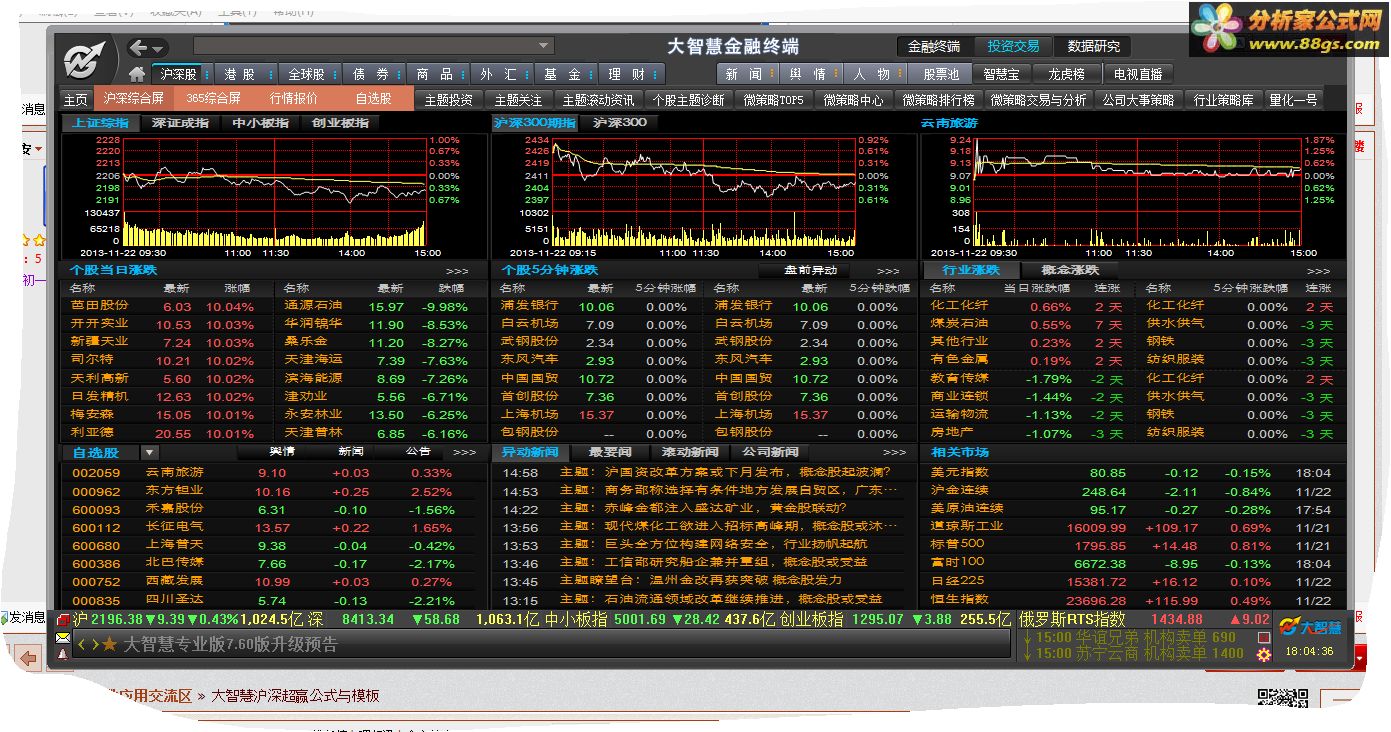The image size is (1391, 732).
Task: Open the 主题投资 button
Action: pos(448,100)
